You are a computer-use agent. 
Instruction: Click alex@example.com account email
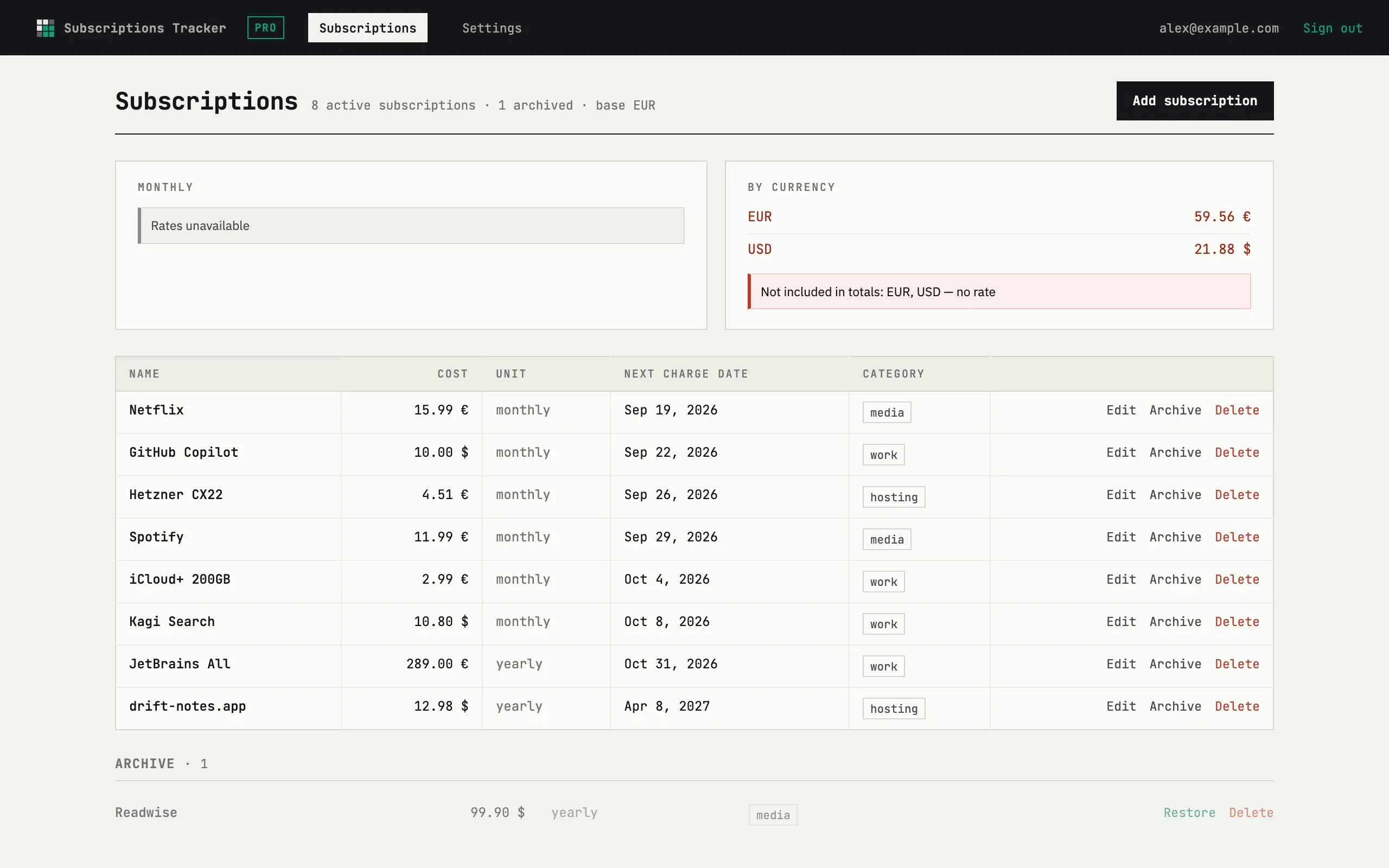(1219, 28)
